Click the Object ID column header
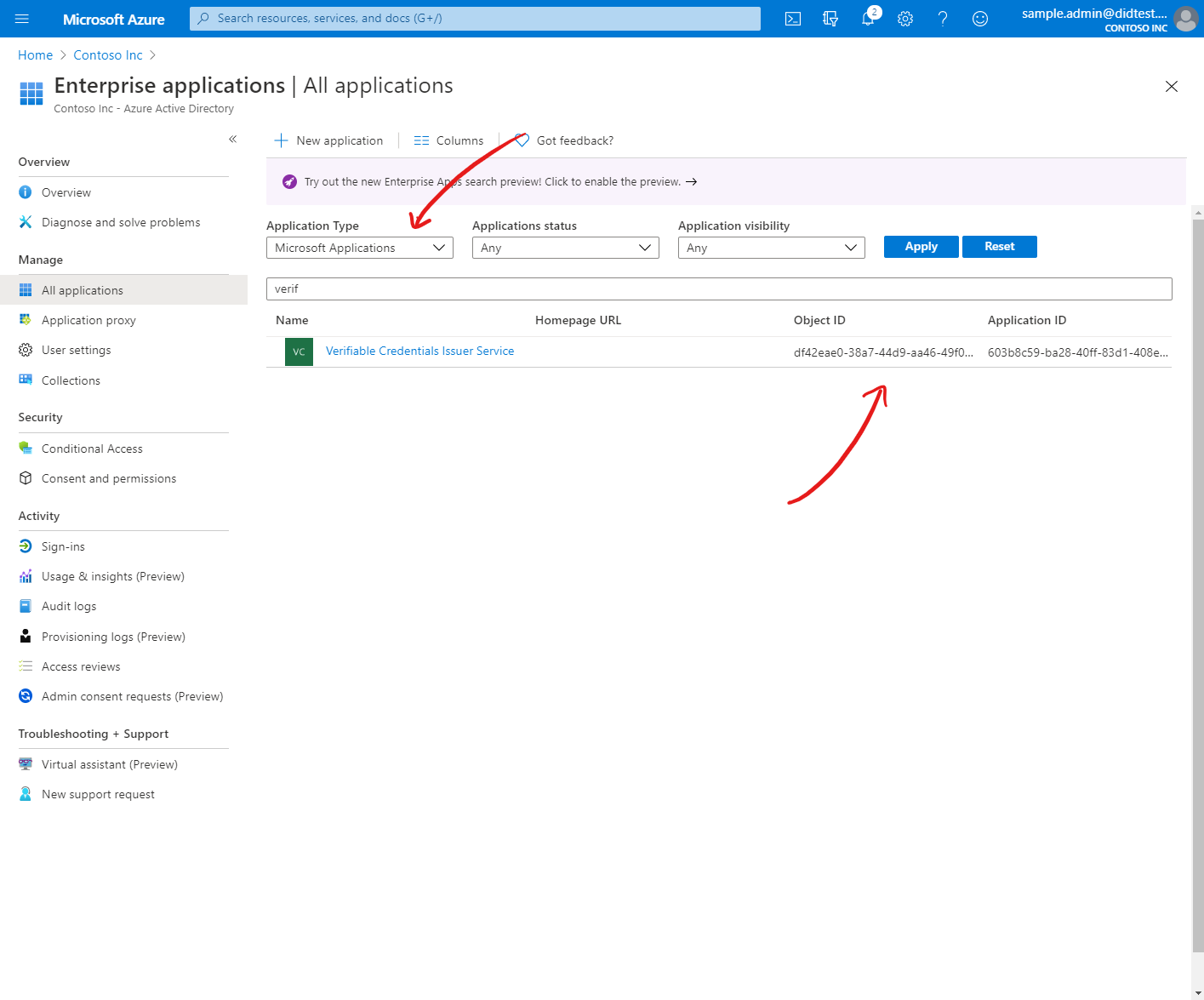Image resolution: width=1204 pixels, height=1000 pixels. [x=819, y=320]
